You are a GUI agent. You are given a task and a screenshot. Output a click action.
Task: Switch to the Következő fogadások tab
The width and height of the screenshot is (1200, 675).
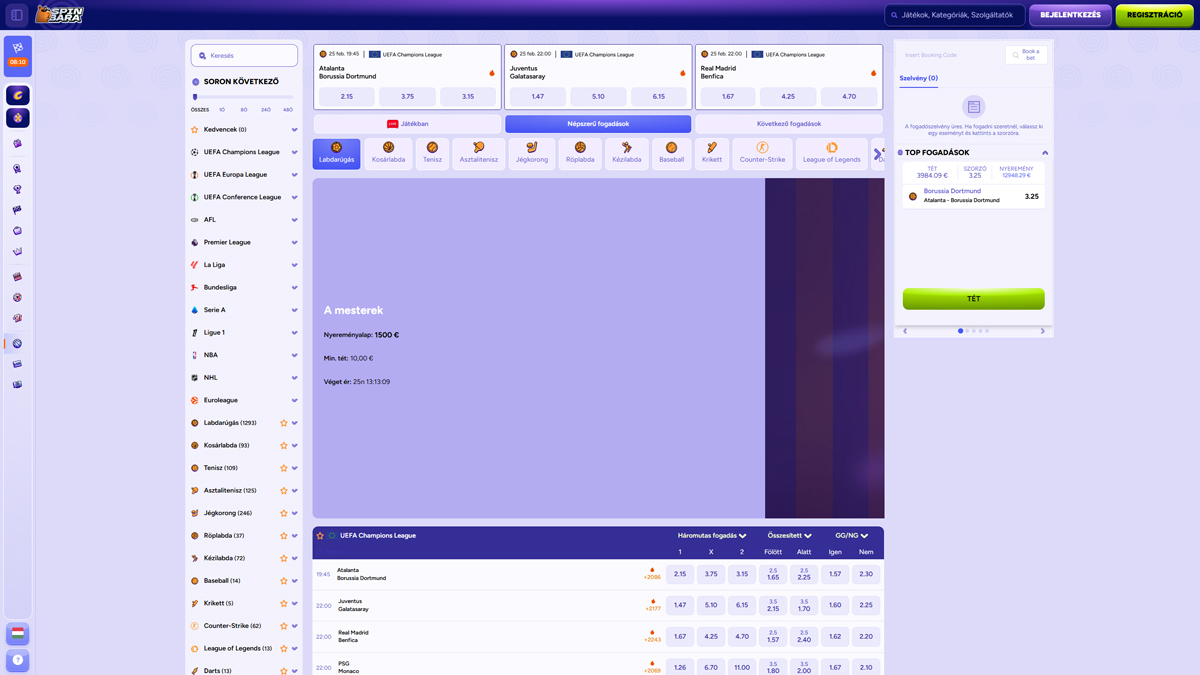coord(789,124)
